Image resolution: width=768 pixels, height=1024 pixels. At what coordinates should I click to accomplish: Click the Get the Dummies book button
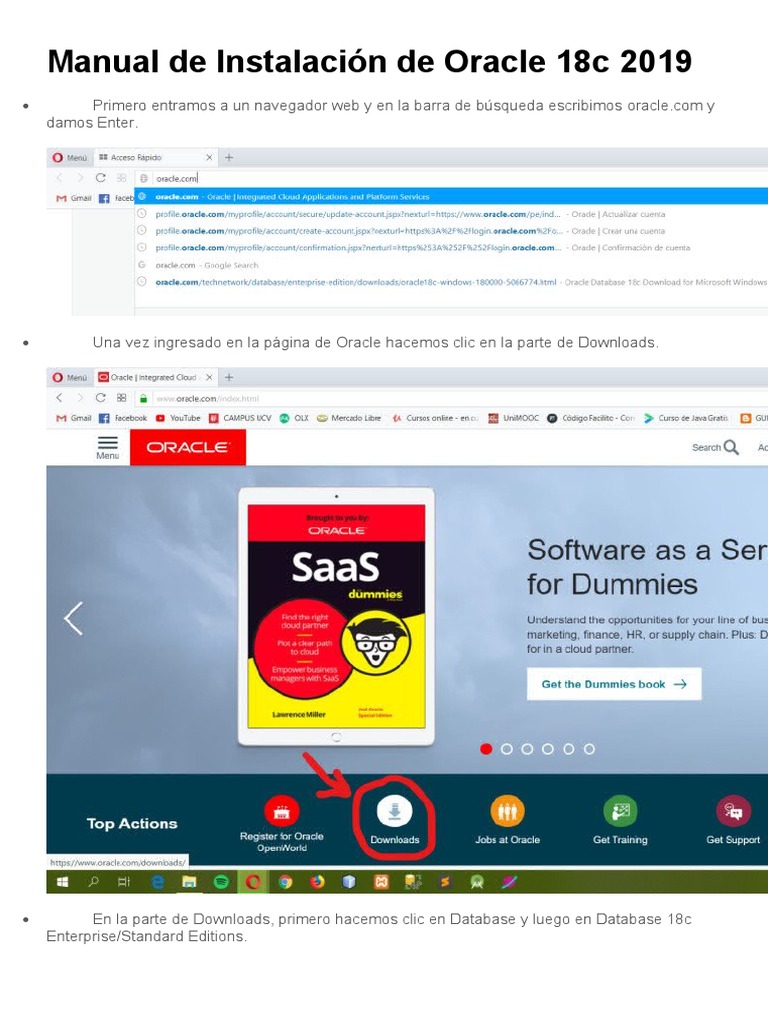tap(614, 684)
